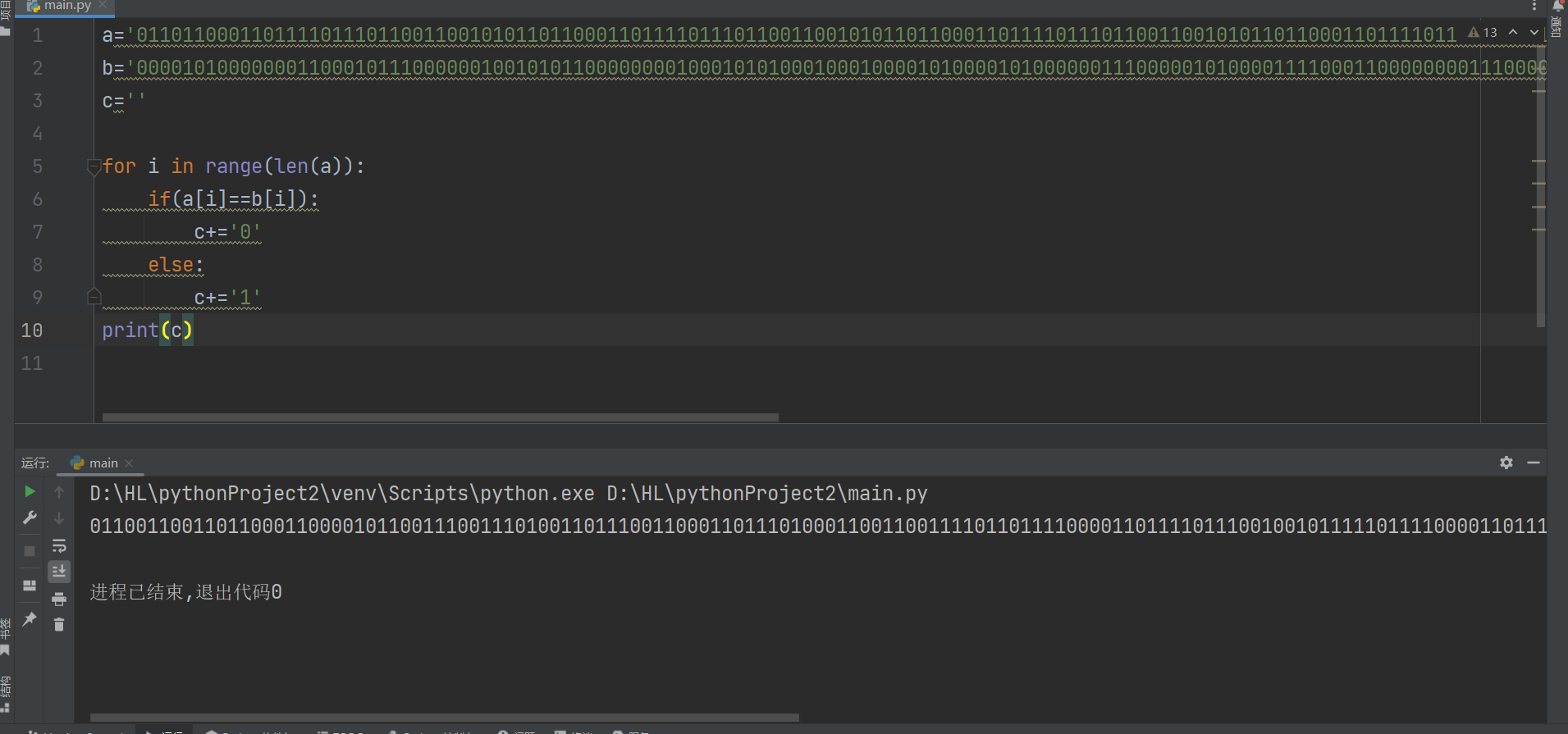Click the console horizontal scrollbar

pos(444,718)
